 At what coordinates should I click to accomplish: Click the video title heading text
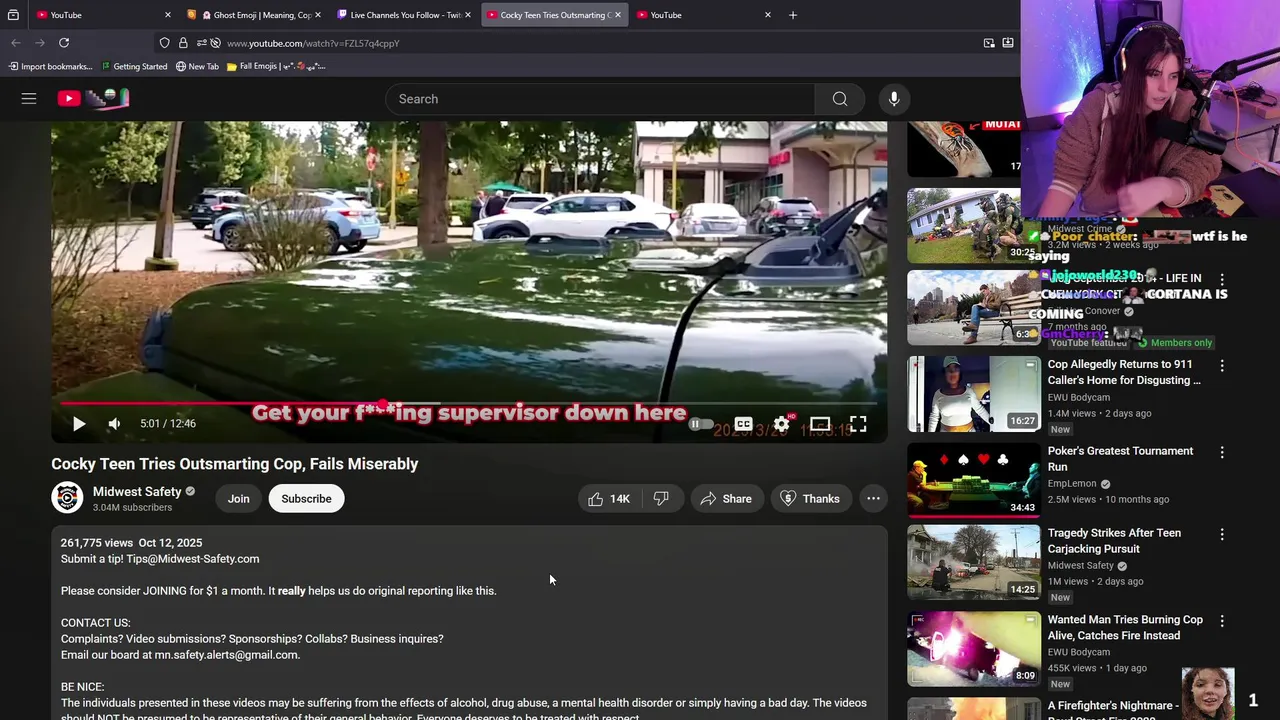235,464
